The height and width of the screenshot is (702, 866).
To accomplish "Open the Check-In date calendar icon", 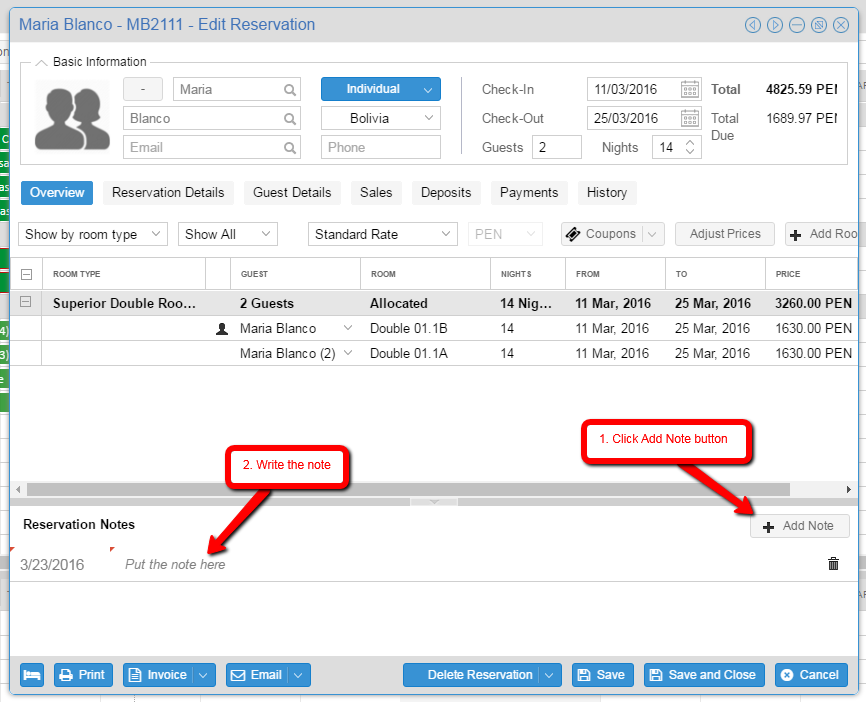I will pyautogui.click(x=687, y=89).
